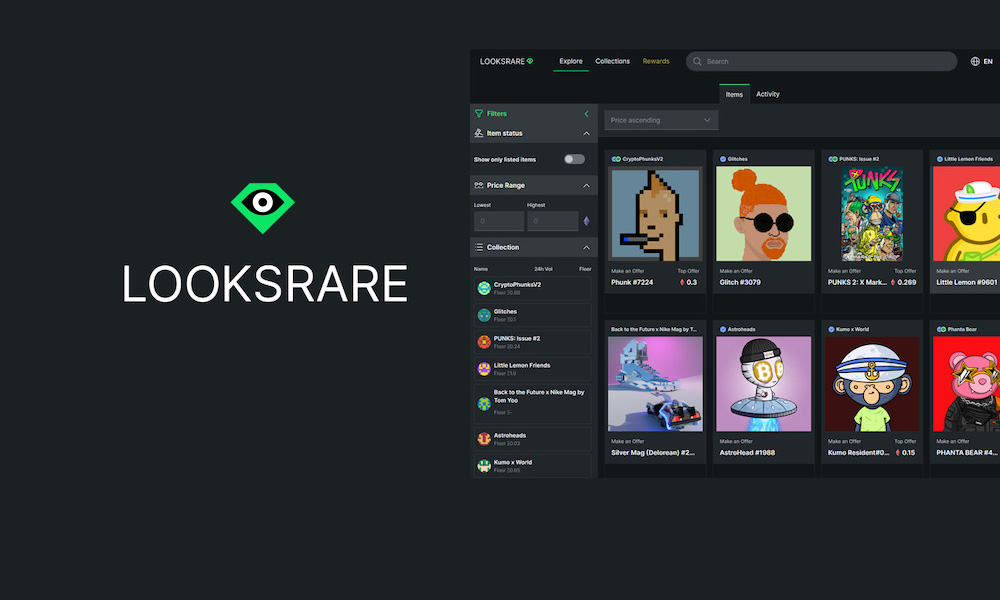Click Make an Offer on Phunk #7224
Screen dimensions: 1000x600
coord(628,271)
